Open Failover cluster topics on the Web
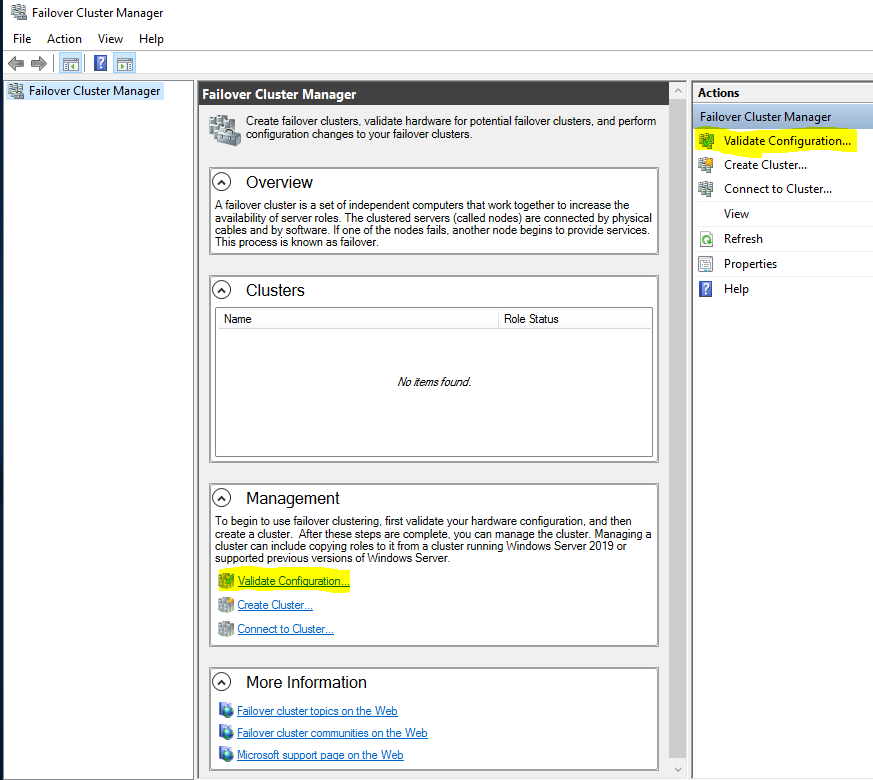The width and height of the screenshot is (873, 780). point(317,711)
